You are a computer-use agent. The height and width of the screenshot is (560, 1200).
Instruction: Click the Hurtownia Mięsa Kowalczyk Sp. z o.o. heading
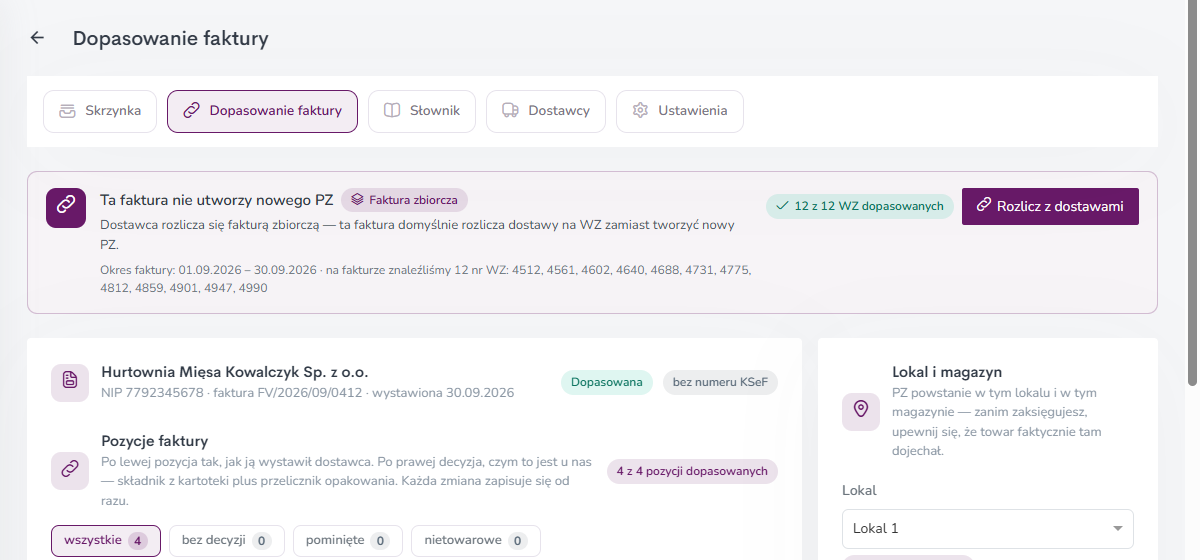pos(235,372)
